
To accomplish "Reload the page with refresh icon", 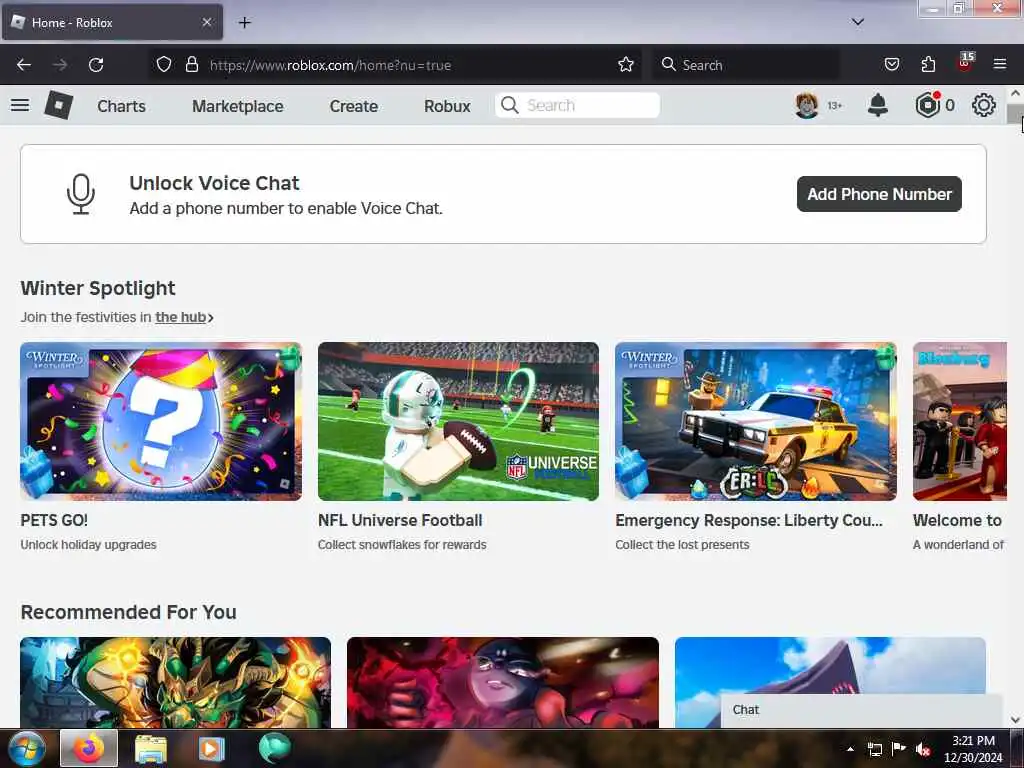I will [x=96, y=65].
